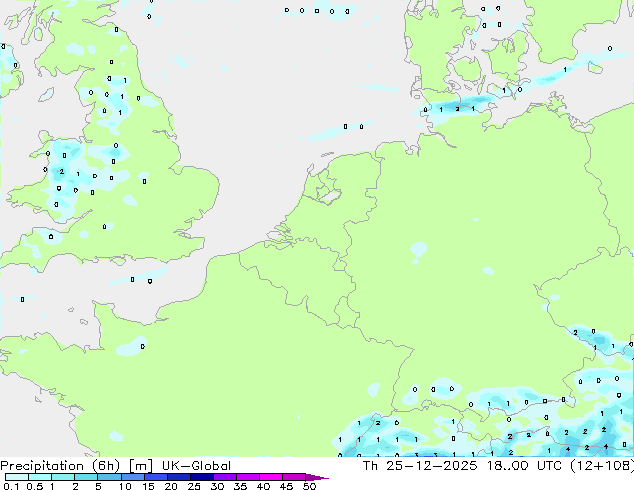The width and height of the screenshot is (634, 490).
Task: Click the "Precipitation (6h)" title text
Action: [x=60, y=466]
